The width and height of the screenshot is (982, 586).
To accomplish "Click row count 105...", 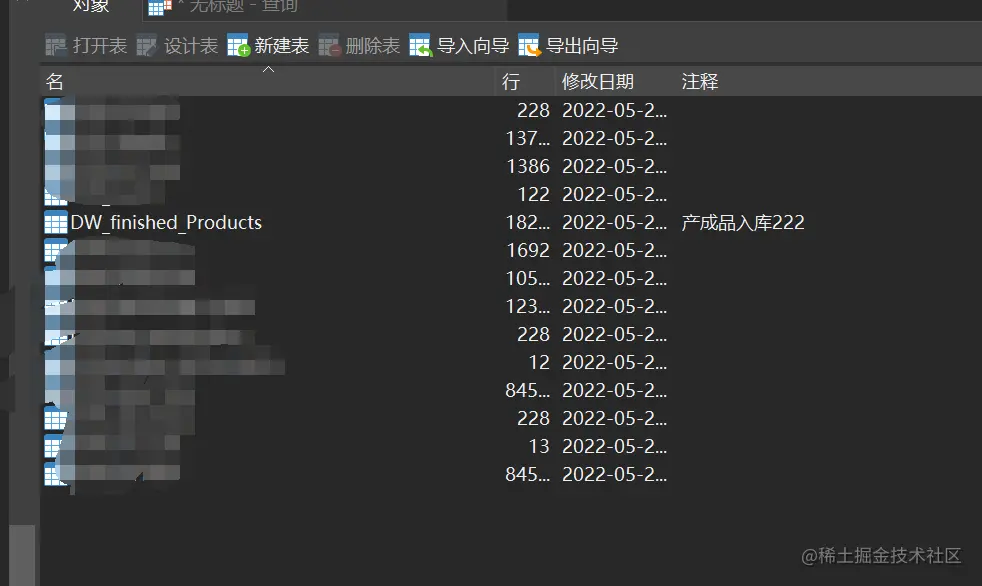I will coord(527,279).
